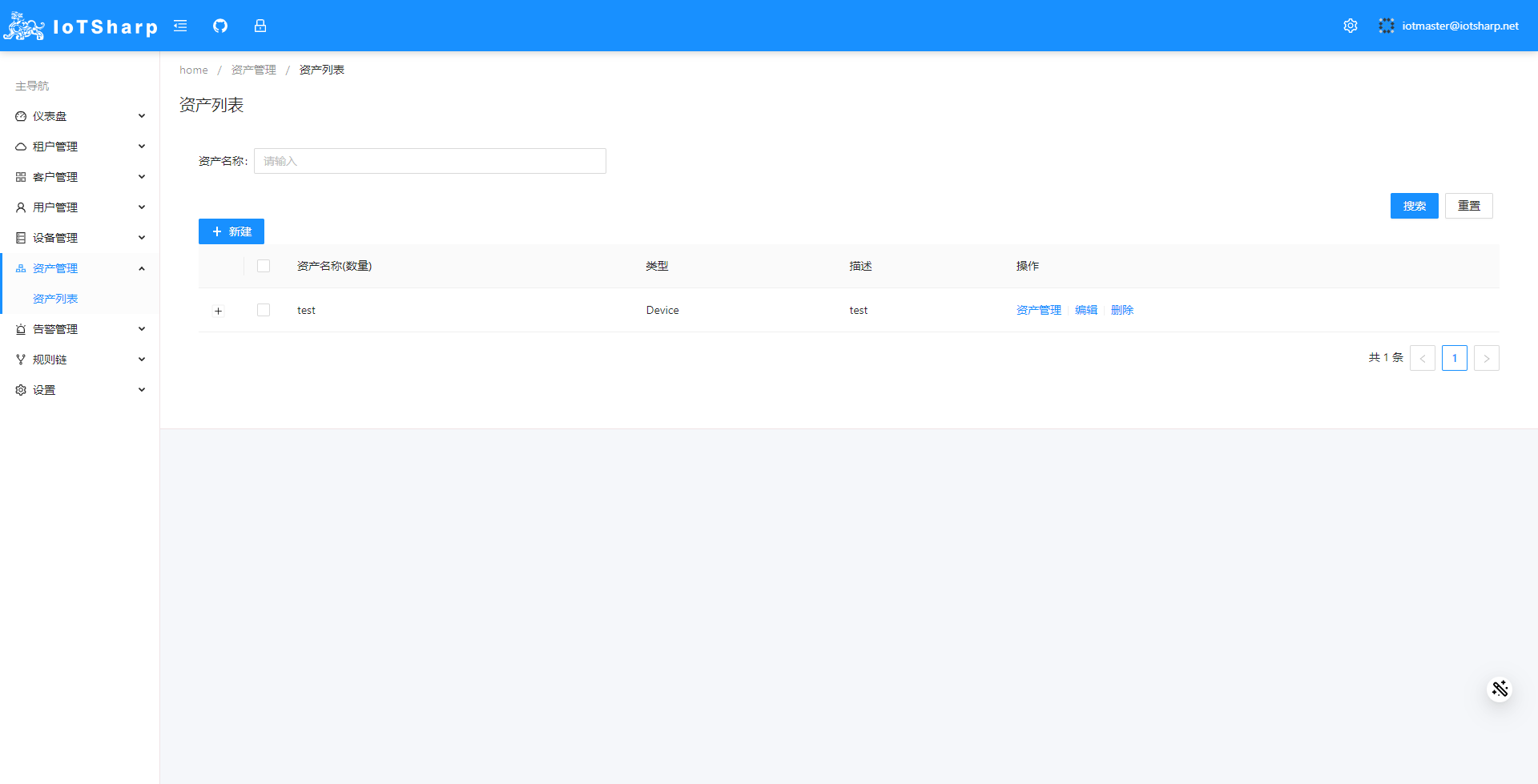The width and height of the screenshot is (1538, 784).
Task: Collapse the sidebar with the menu-fold icon
Action: (x=180, y=26)
